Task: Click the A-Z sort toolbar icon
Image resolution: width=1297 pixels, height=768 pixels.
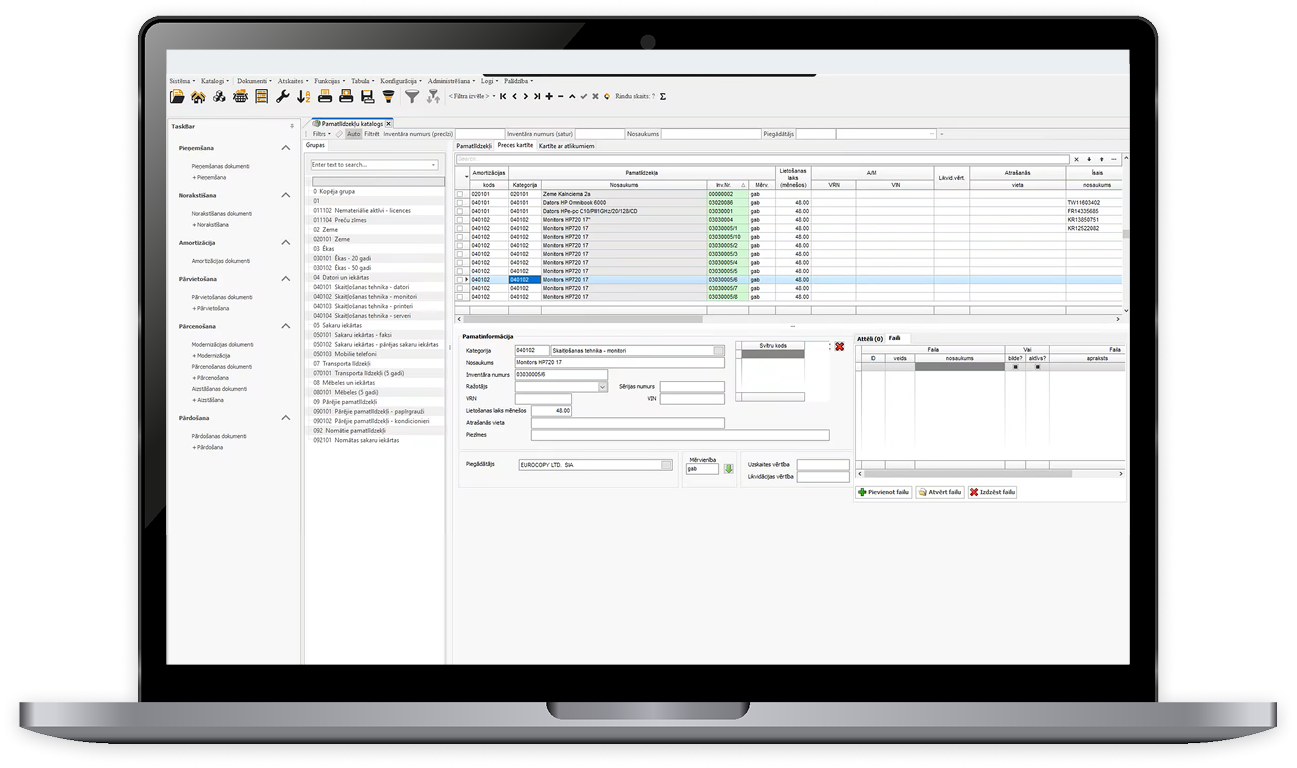Action: (x=304, y=97)
